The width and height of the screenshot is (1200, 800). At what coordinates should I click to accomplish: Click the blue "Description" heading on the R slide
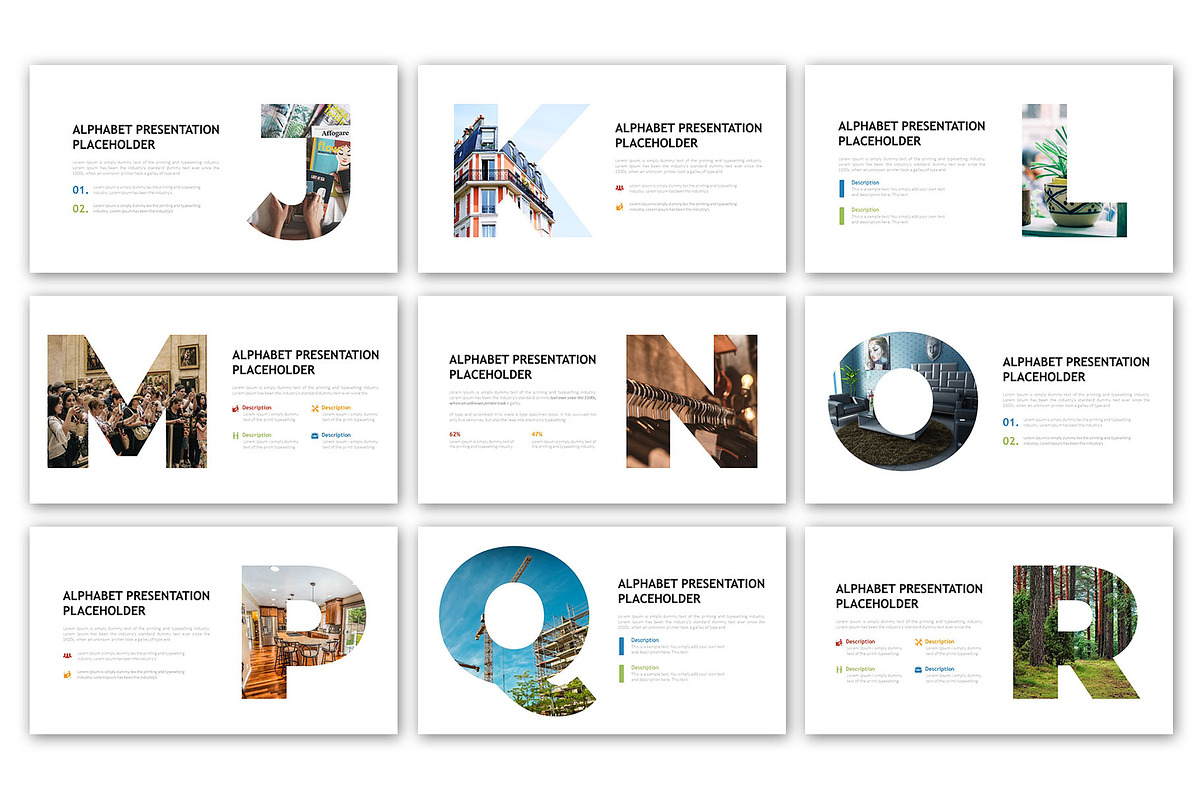click(x=940, y=669)
